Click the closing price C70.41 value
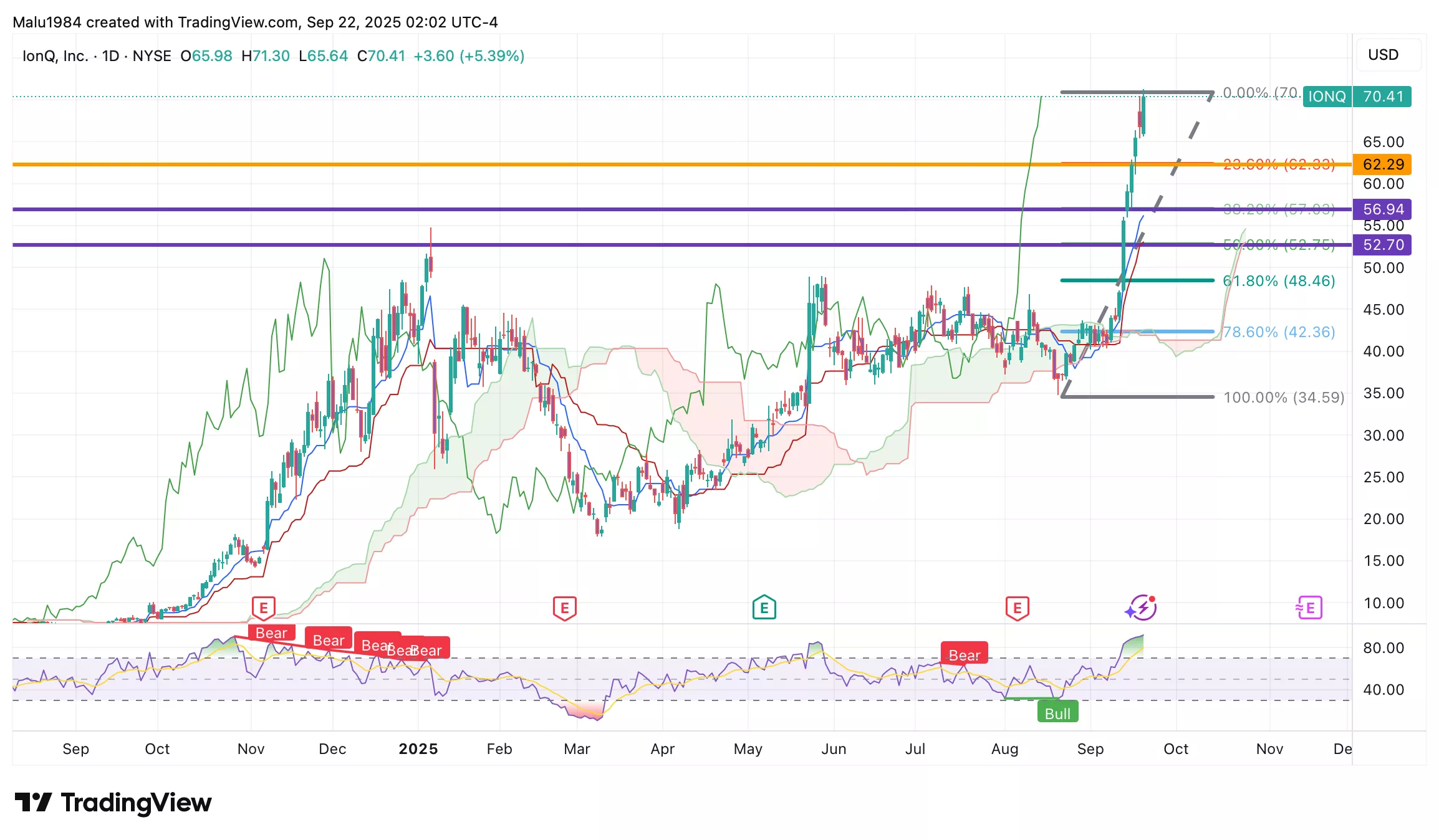1439x840 pixels. [x=382, y=56]
